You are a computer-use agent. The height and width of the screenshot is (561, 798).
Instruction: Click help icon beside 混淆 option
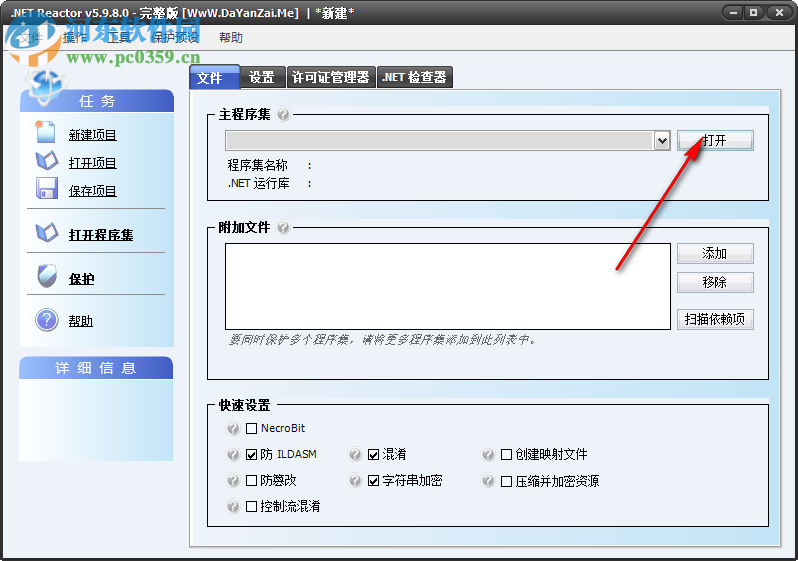coord(355,454)
